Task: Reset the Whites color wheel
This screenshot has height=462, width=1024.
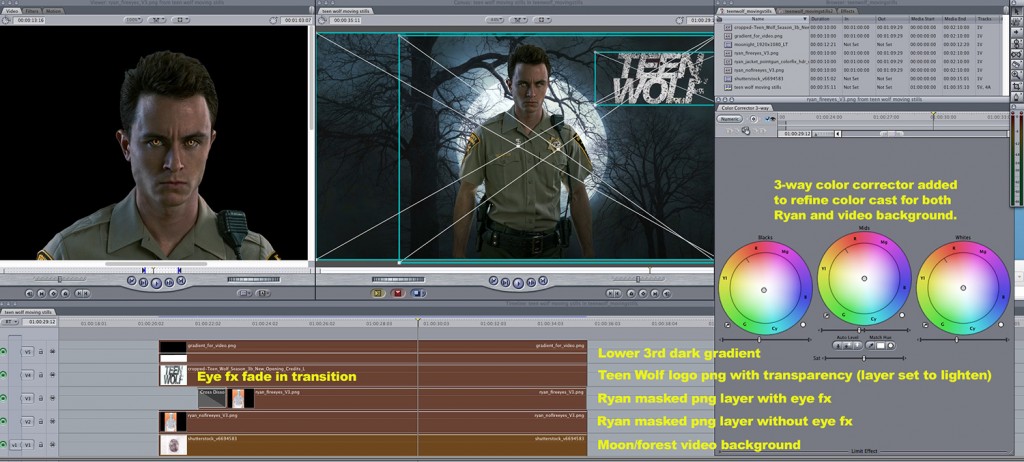Action: pyautogui.click(x=1001, y=325)
